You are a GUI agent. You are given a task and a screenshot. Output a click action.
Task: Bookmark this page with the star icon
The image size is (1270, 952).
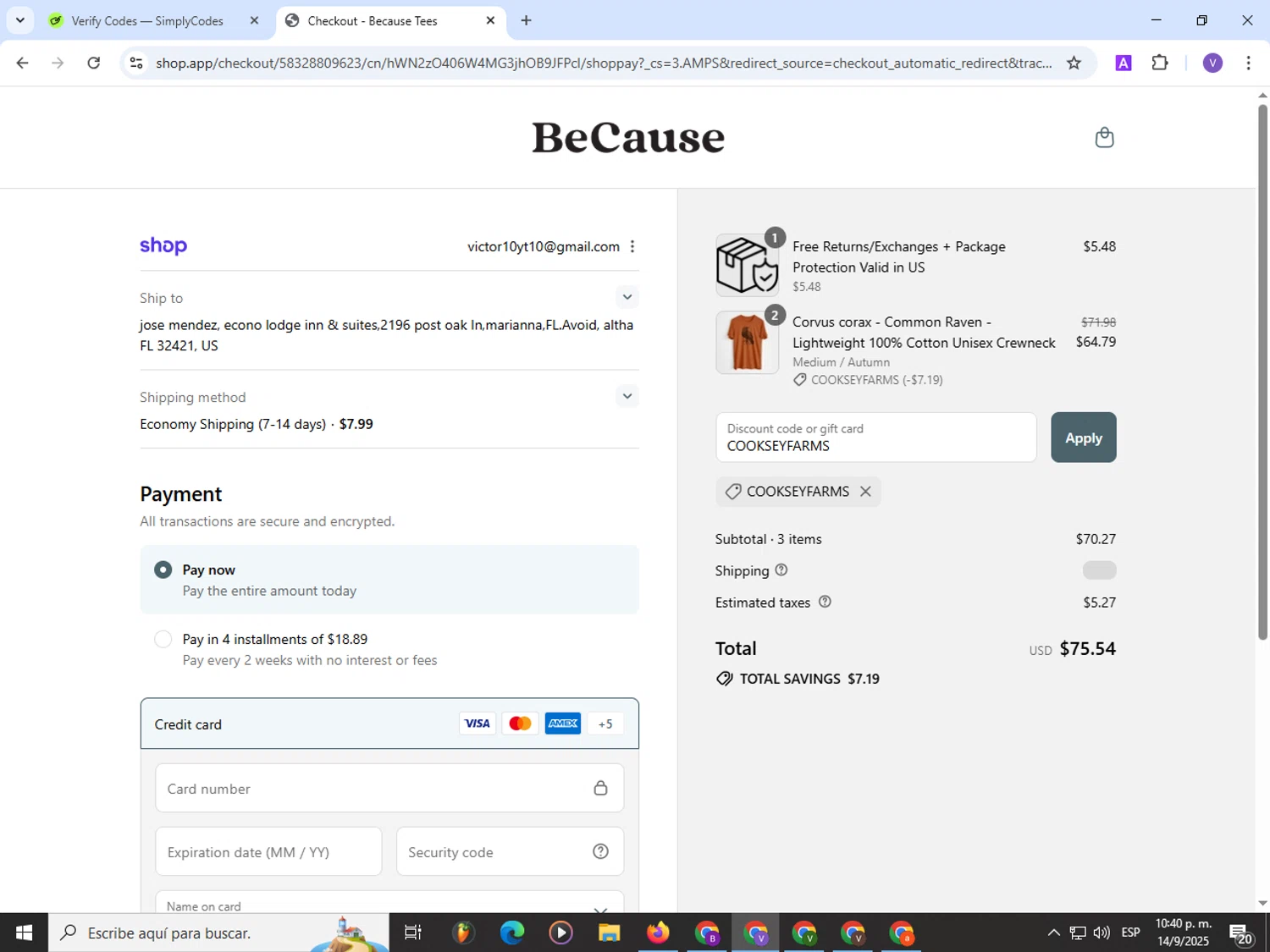pyautogui.click(x=1074, y=63)
